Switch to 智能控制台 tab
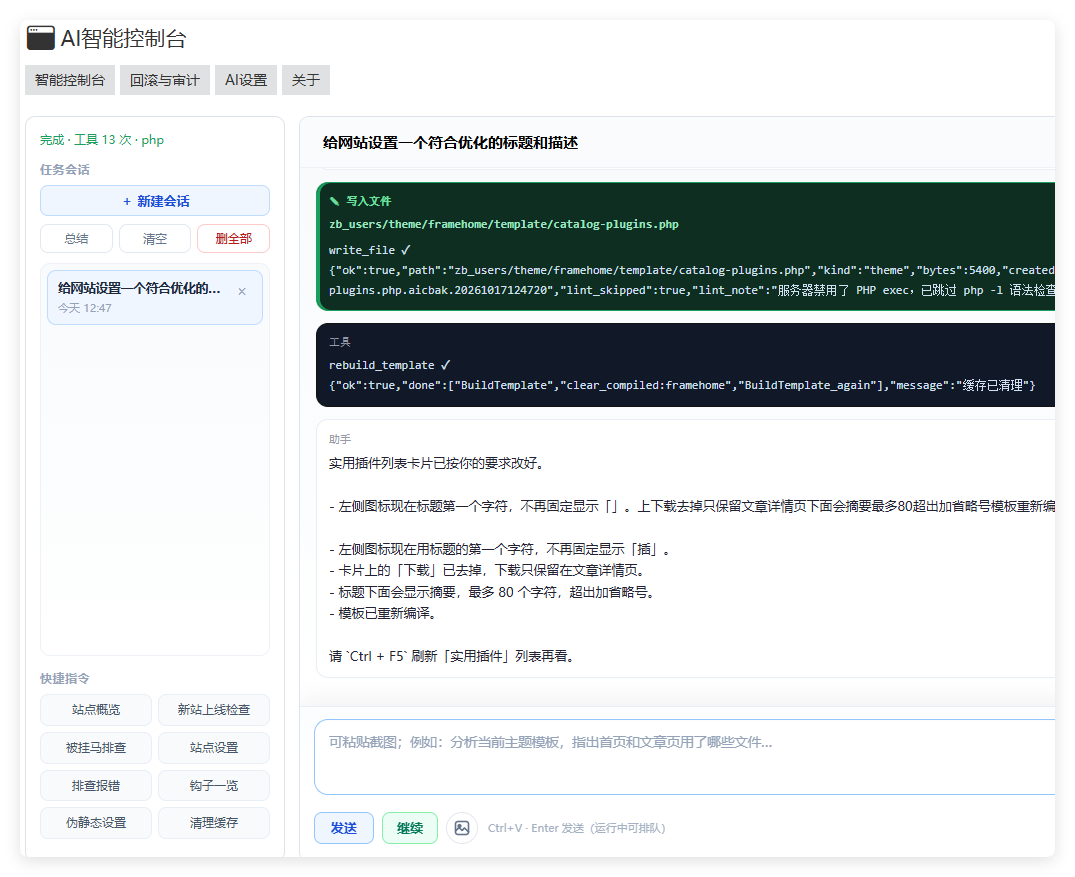The image size is (1075, 877). point(70,80)
